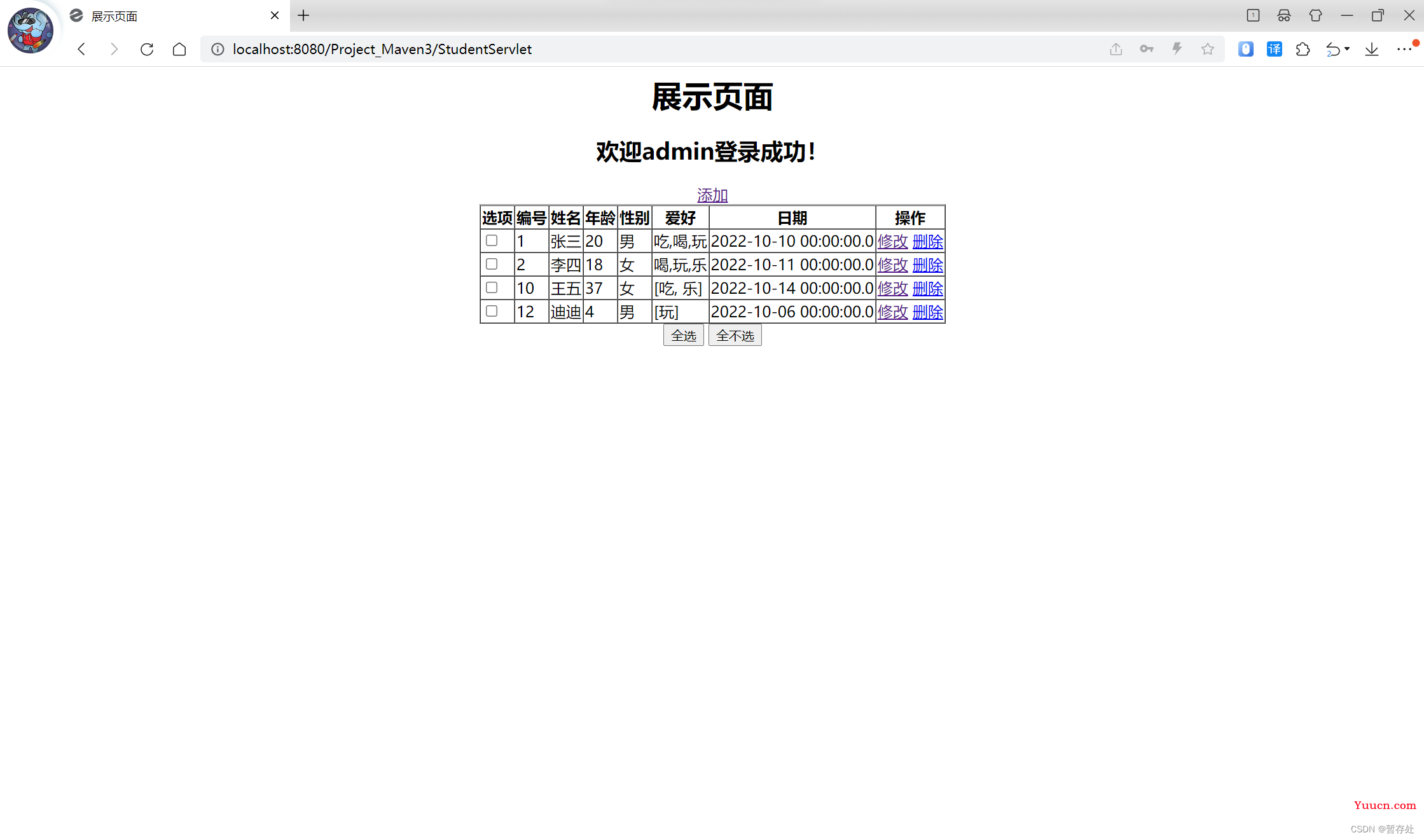Toggle incognito mode icon in title bar
This screenshot has height=840, width=1424.
pos(1284,15)
